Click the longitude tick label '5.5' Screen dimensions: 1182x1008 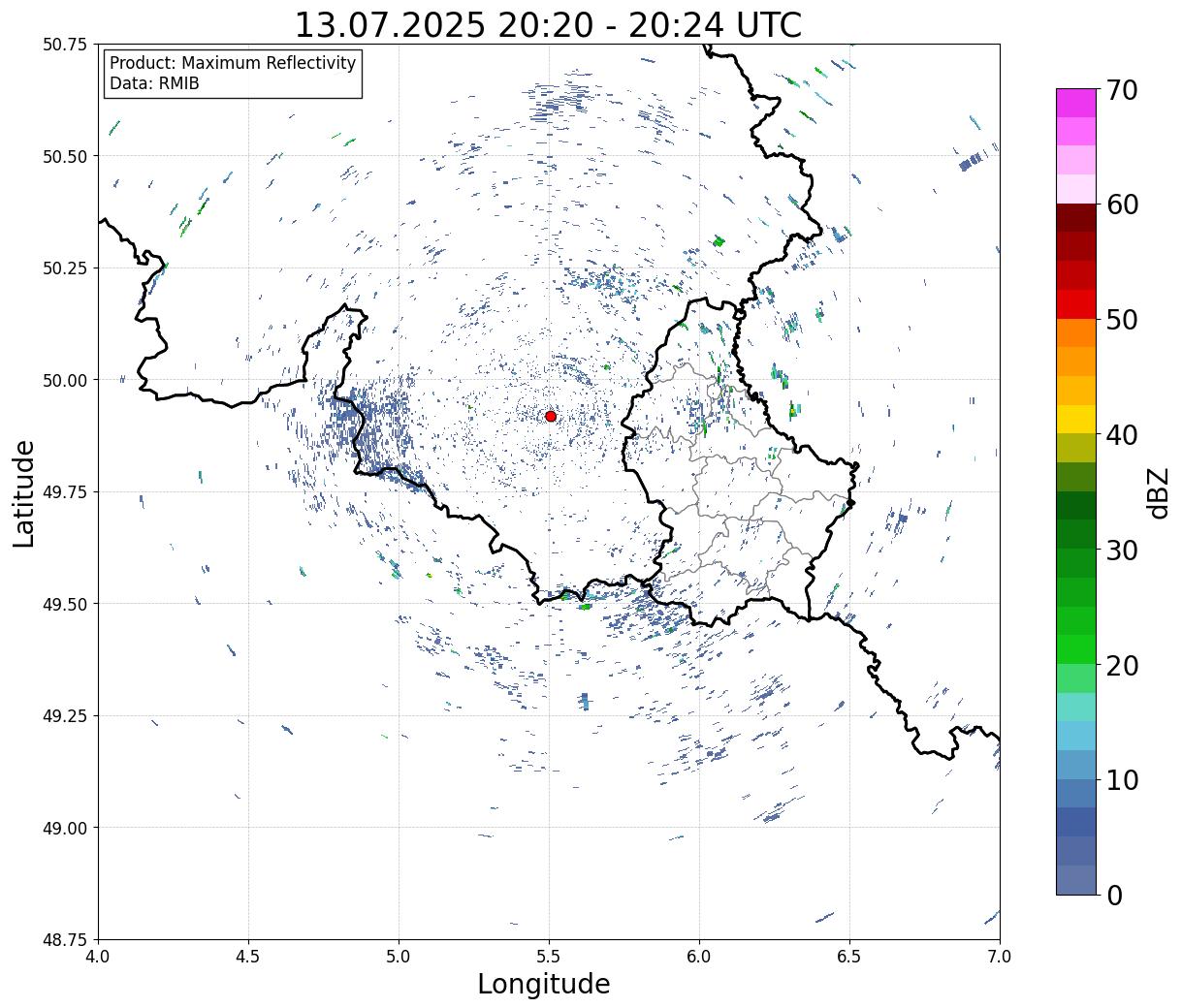point(549,957)
